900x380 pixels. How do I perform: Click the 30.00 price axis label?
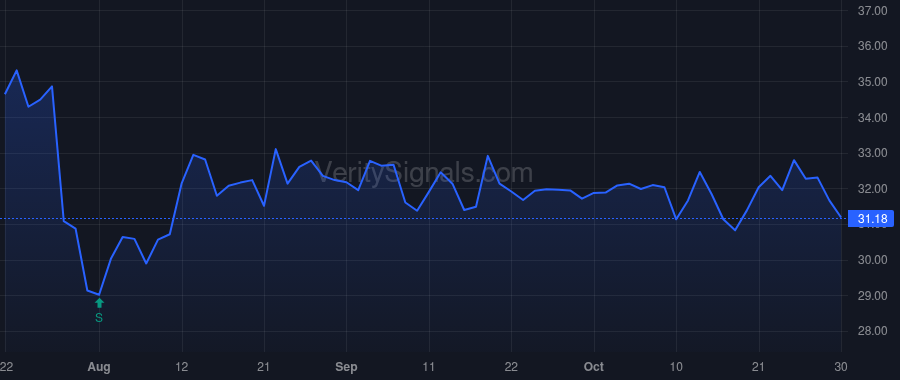click(872, 260)
